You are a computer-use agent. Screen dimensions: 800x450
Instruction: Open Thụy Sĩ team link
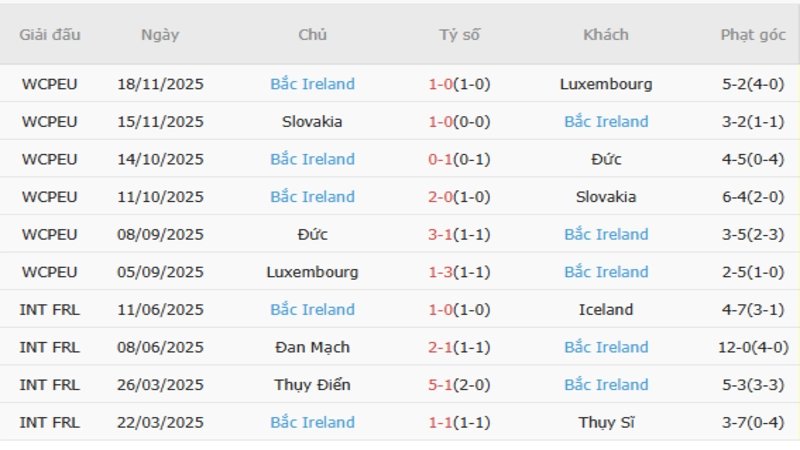(x=606, y=422)
